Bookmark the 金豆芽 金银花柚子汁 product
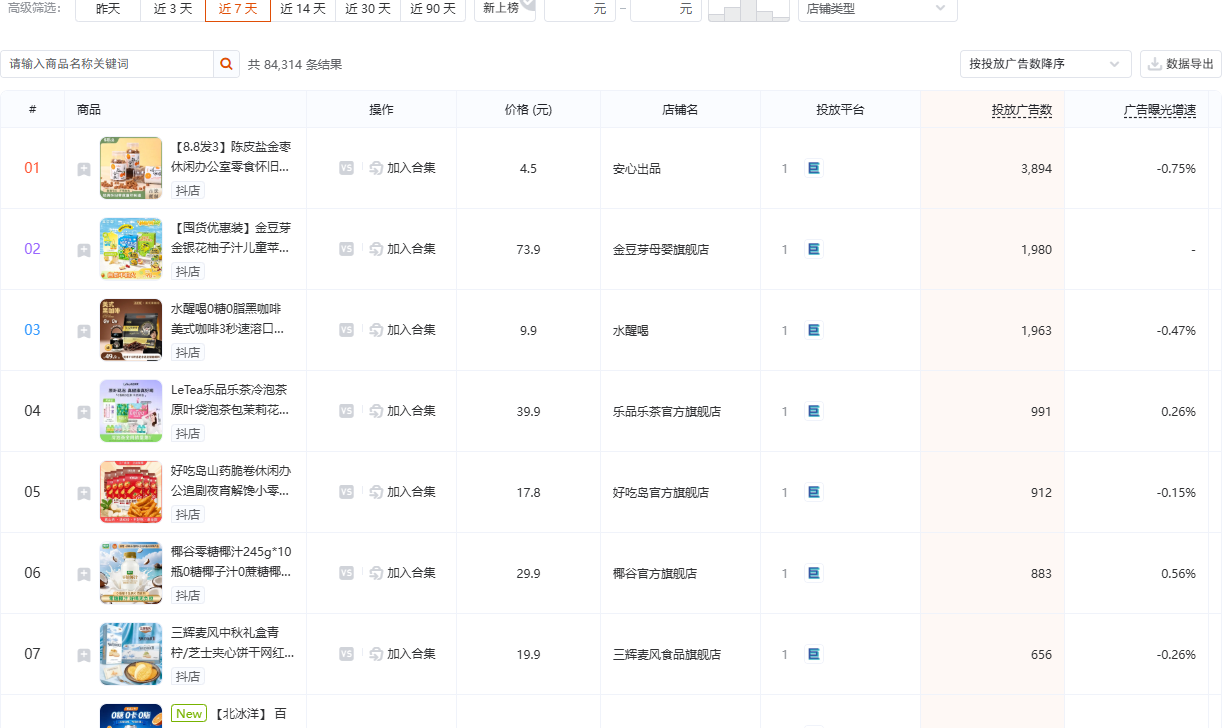 84,251
